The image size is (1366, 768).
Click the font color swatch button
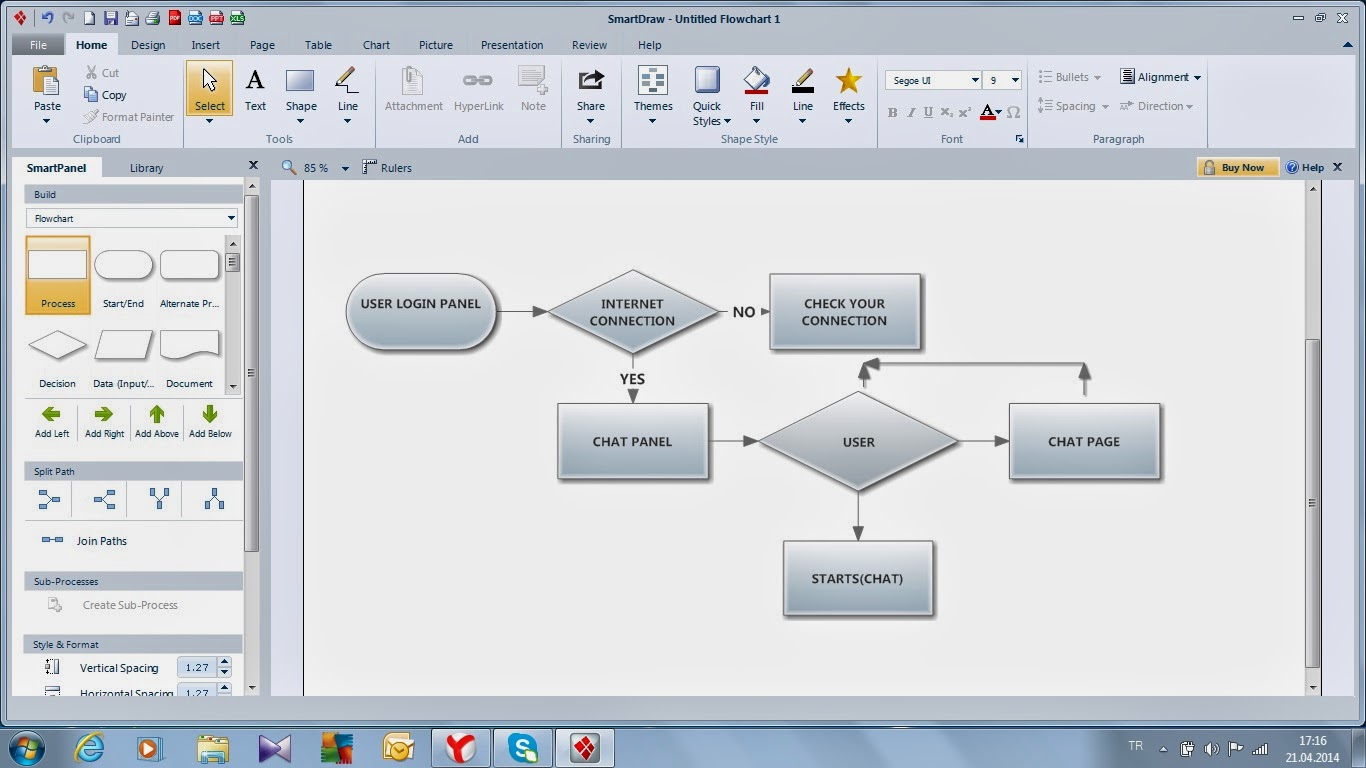click(x=987, y=113)
